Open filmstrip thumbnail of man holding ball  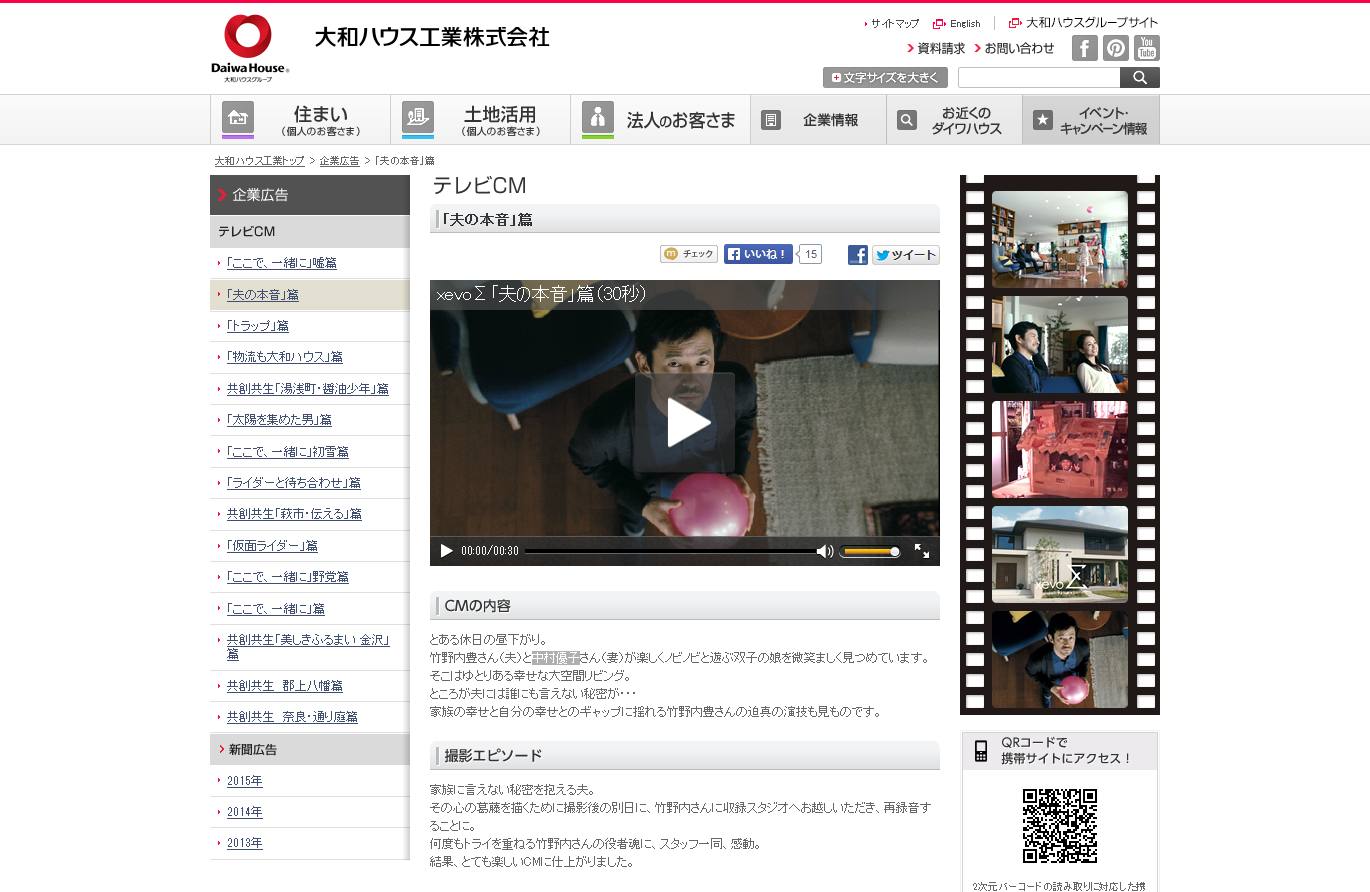tap(1060, 659)
